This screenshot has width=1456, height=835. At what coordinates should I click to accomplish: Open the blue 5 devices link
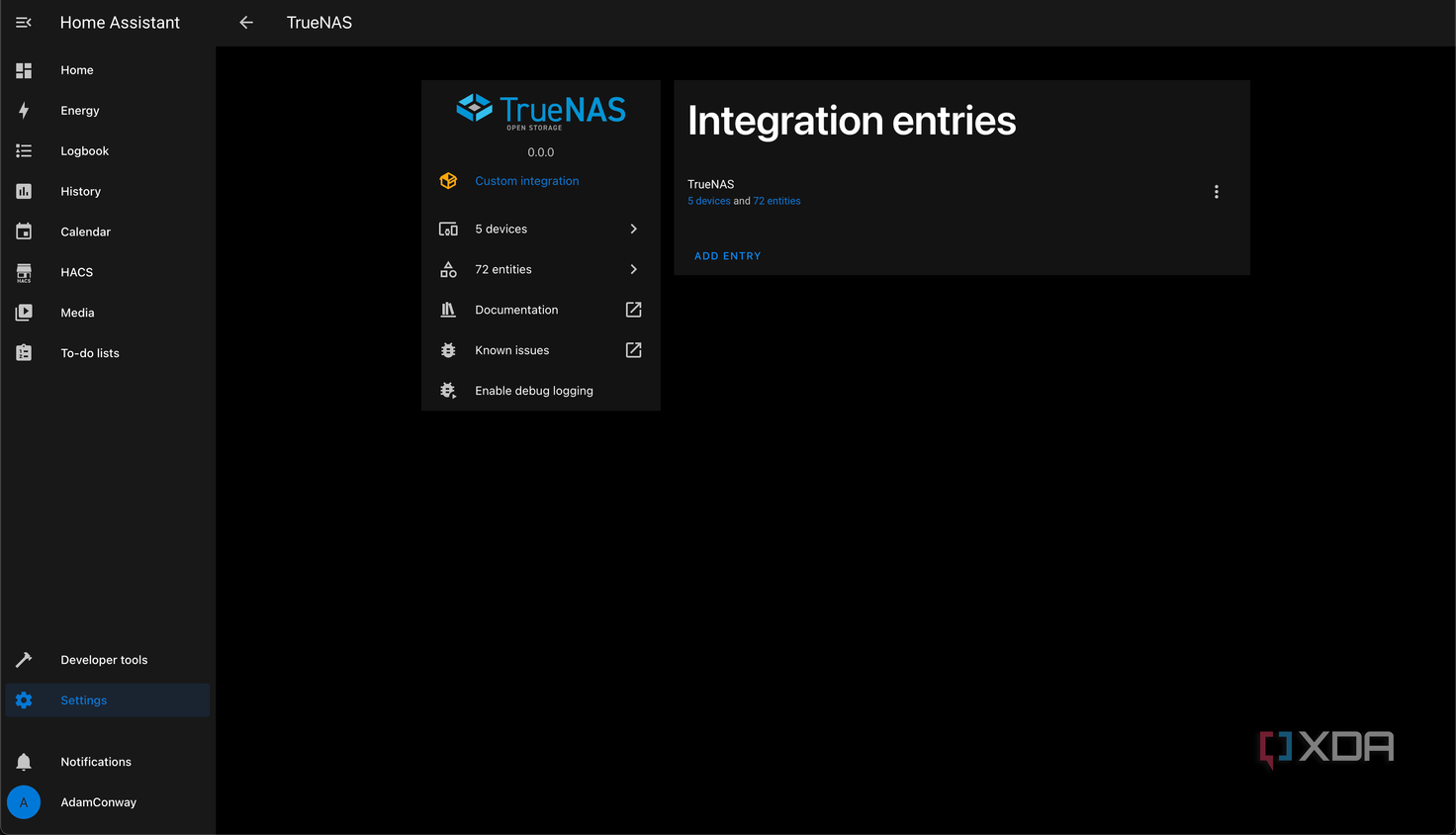point(709,201)
